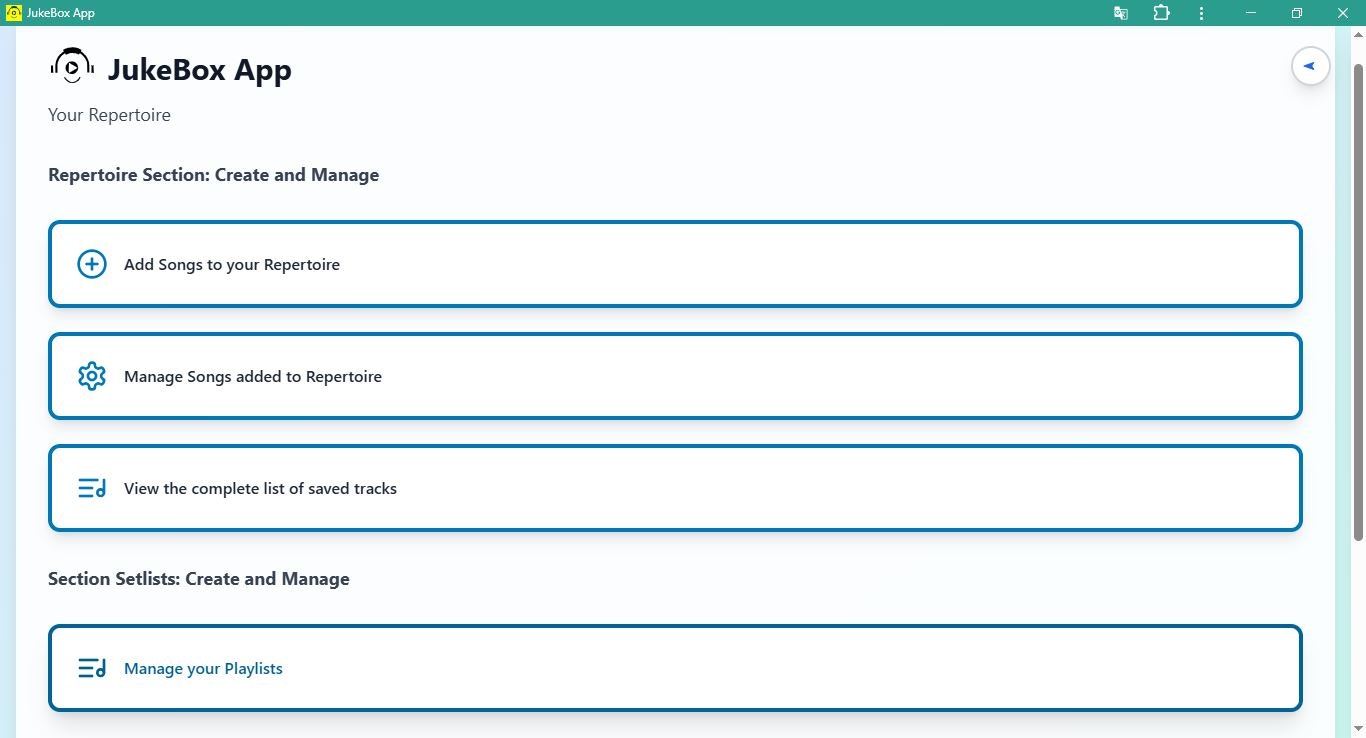The height and width of the screenshot is (738, 1366).
Task: Open the three-dot menu in title bar
Action: click(1201, 13)
